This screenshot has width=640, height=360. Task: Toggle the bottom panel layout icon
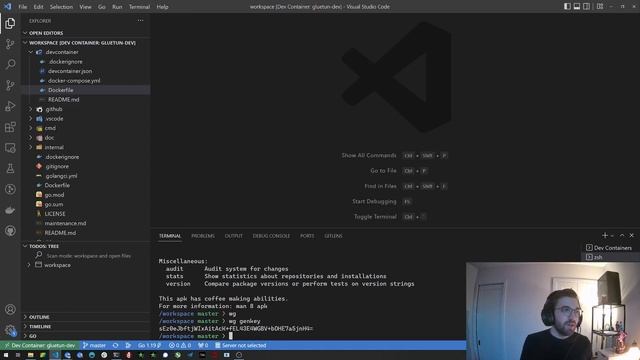click(577, 7)
